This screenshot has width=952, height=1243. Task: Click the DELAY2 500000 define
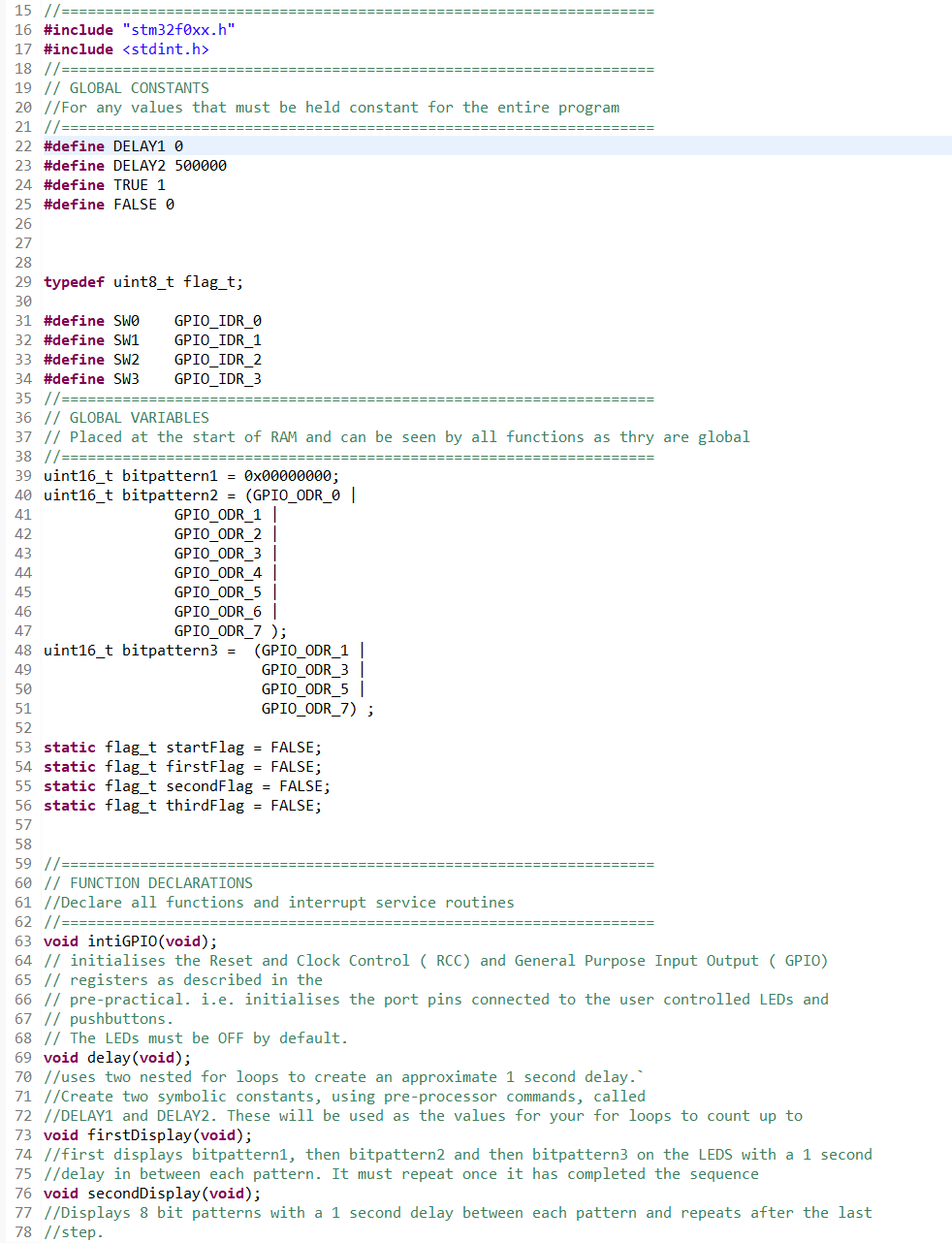pos(136,165)
